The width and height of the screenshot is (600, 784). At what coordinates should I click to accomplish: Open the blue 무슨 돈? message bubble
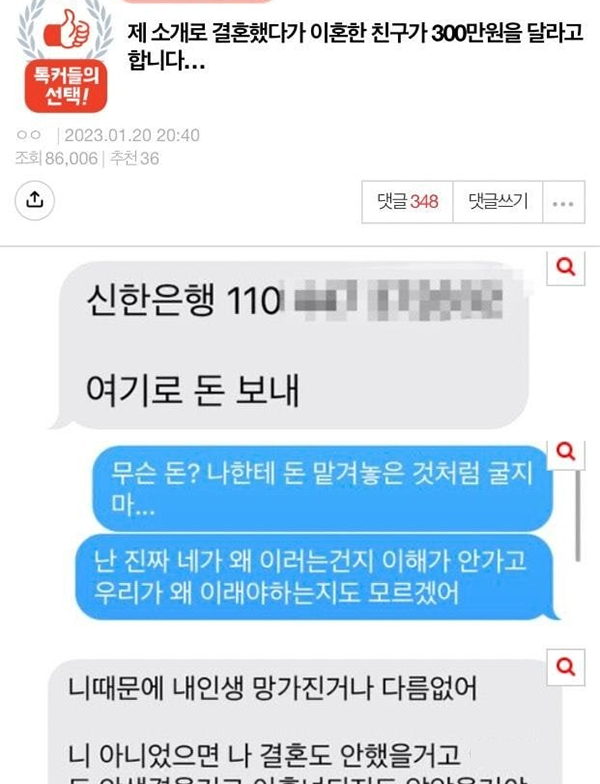322,488
